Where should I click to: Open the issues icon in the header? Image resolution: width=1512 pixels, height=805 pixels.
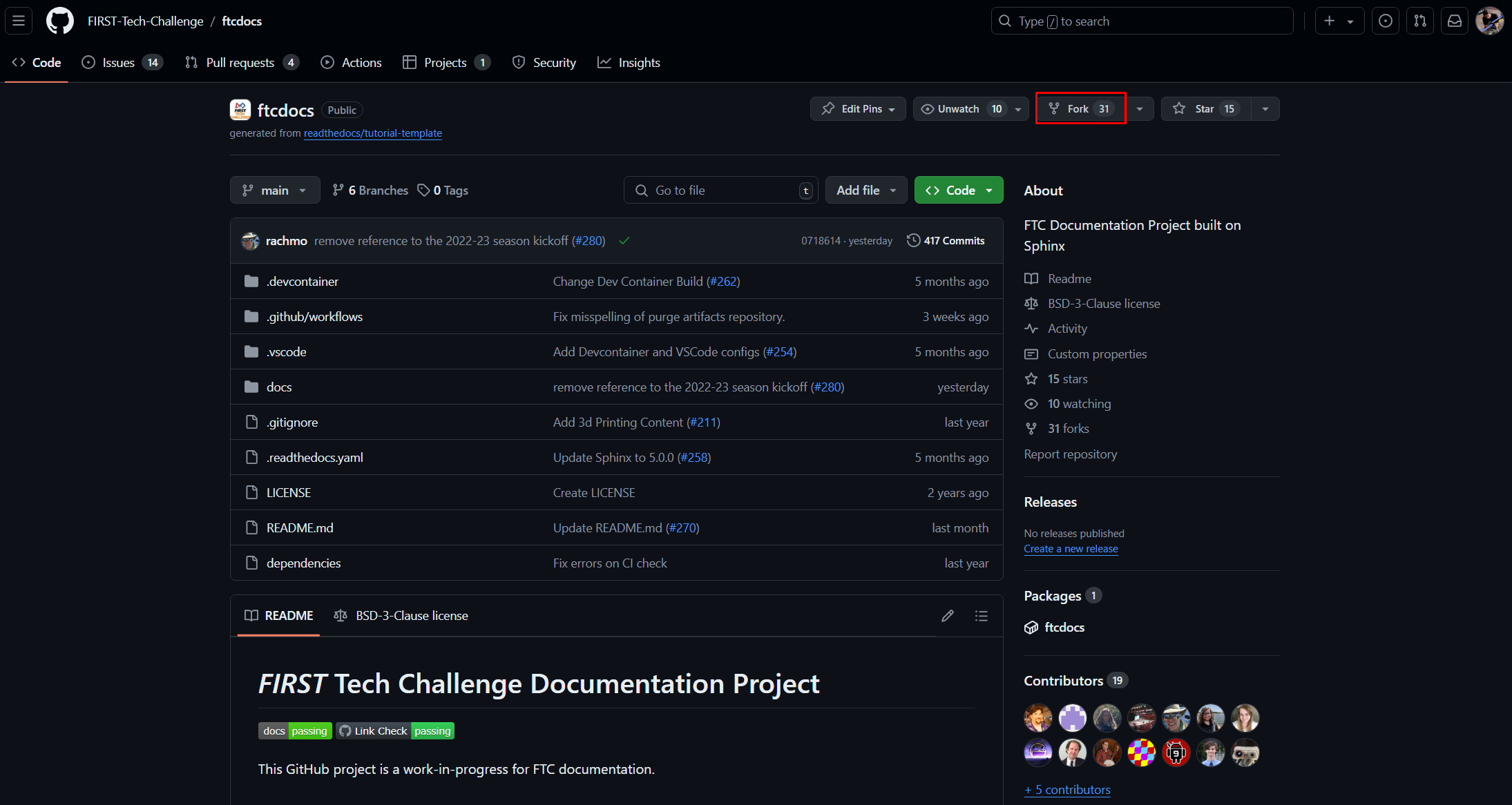pyautogui.click(x=1386, y=21)
